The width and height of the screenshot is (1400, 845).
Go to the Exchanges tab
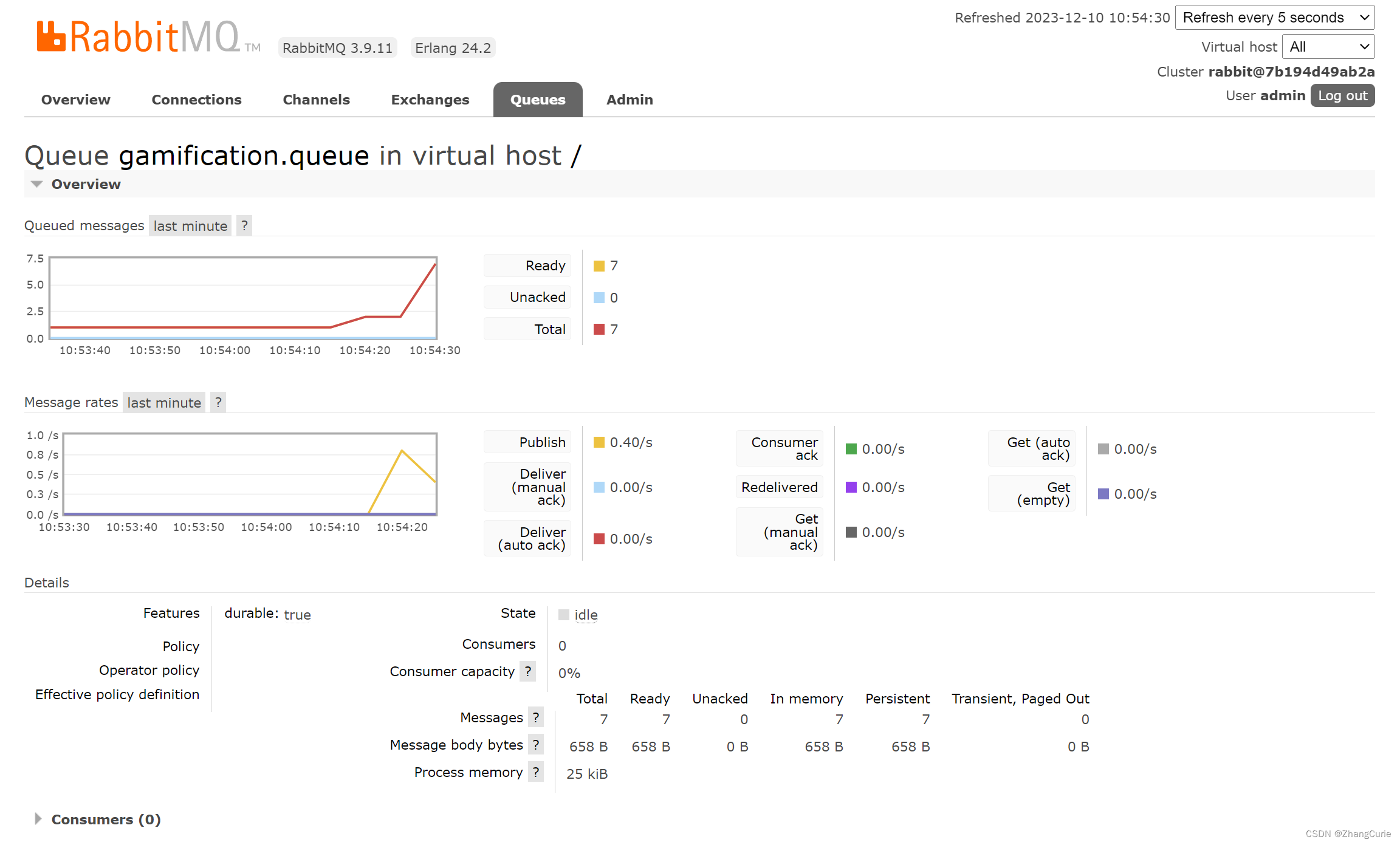[430, 100]
